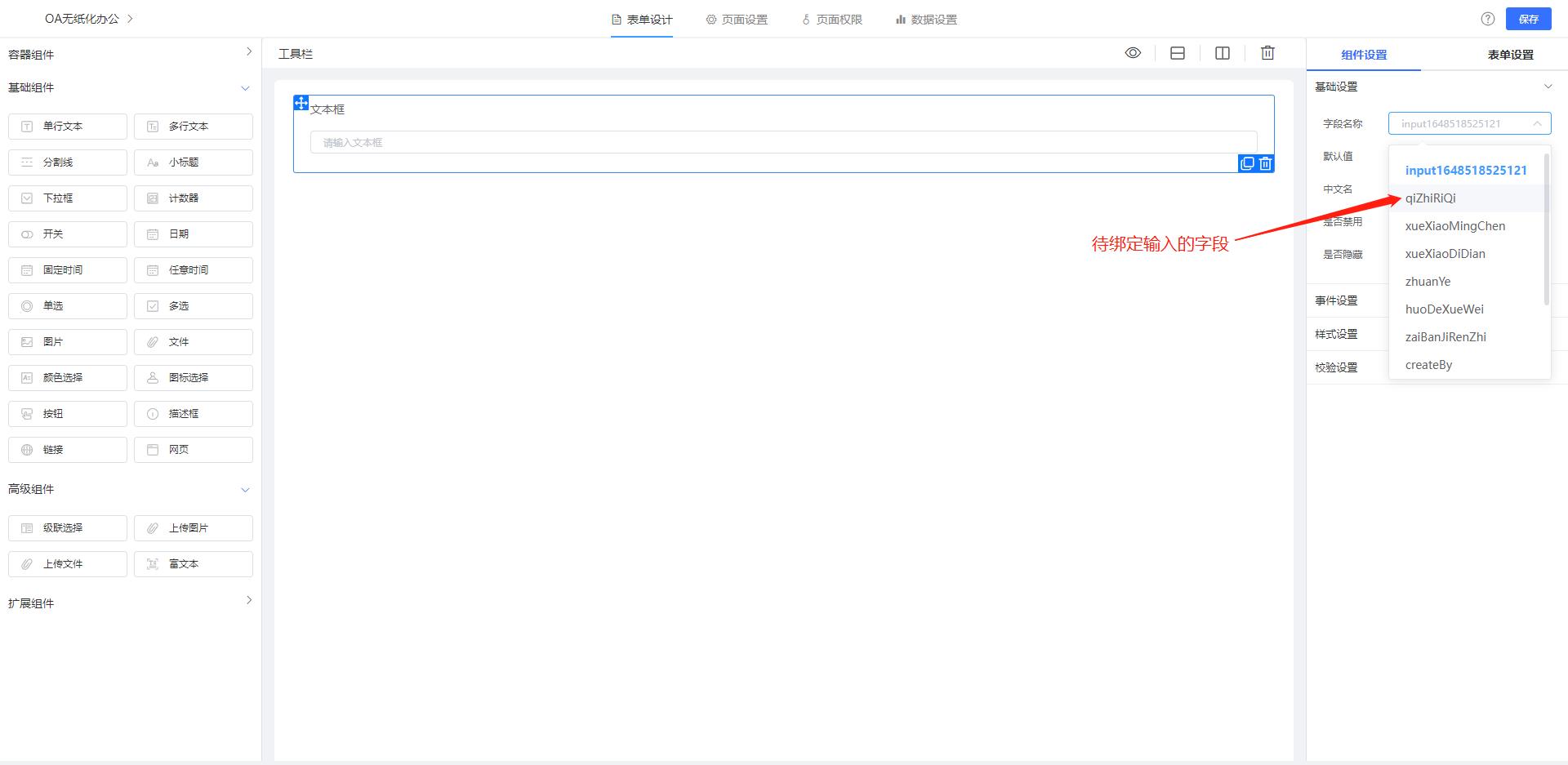Screen dimensions: 1568x765
Task: Add the 日期 component
Action: (x=194, y=234)
